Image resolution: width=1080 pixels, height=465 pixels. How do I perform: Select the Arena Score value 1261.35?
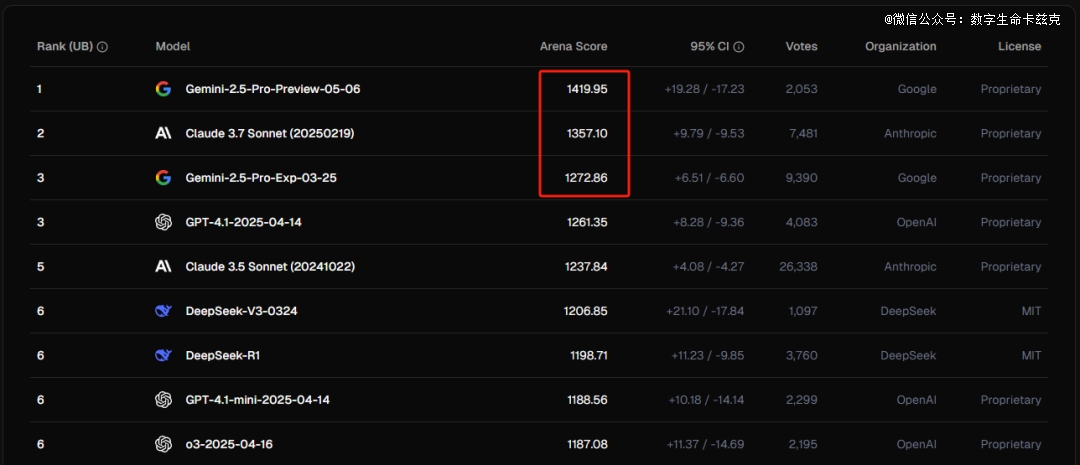586,223
